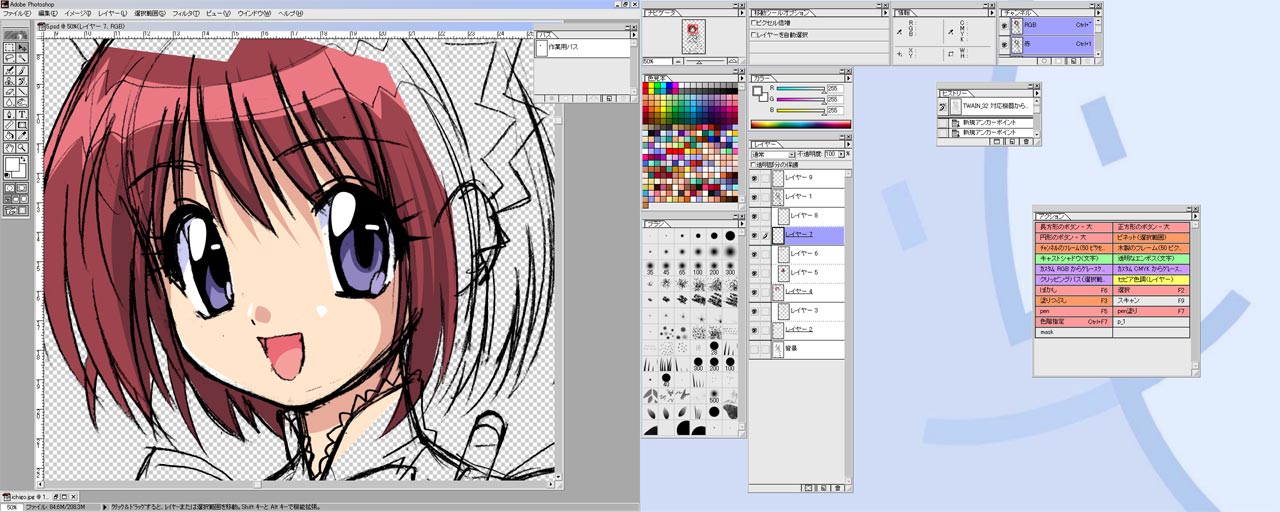The image size is (1280, 512).
Task: Select the Blur tool
Action: 9,103
